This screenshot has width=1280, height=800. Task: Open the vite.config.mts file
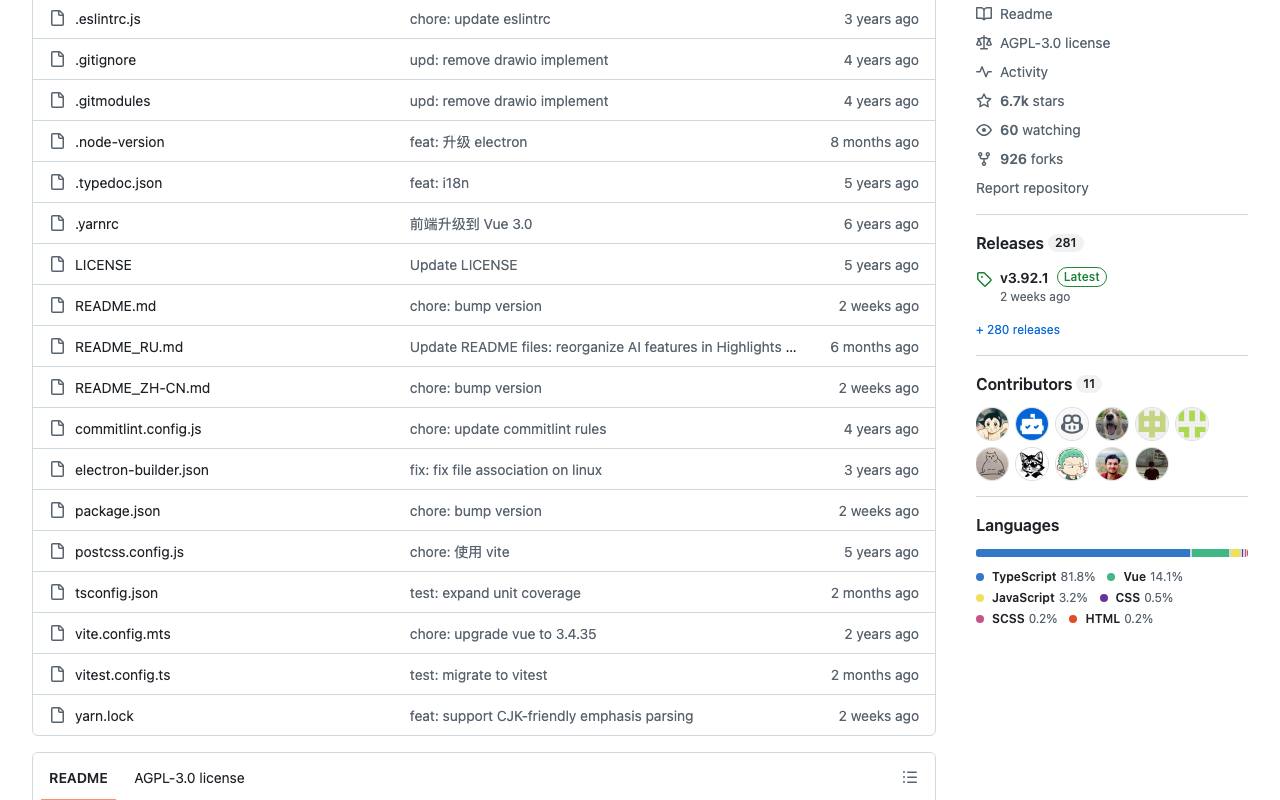(x=123, y=634)
